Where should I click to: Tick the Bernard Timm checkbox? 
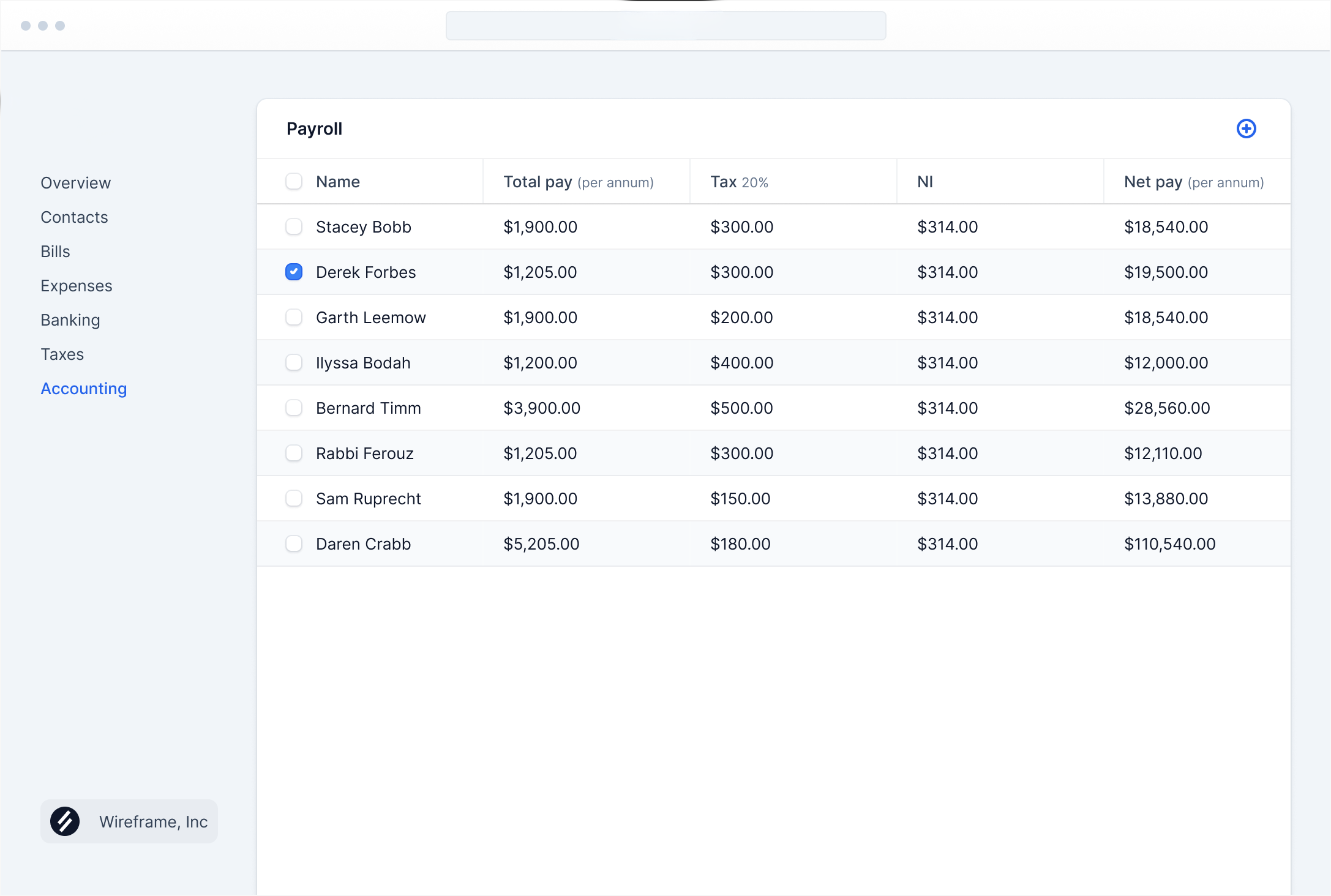pyautogui.click(x=294, y=408)
